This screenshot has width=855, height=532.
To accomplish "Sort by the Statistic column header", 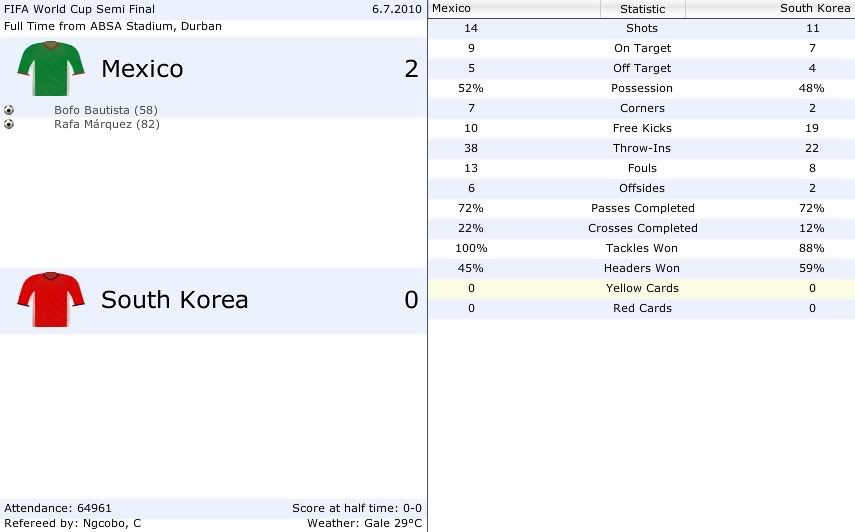I will coord(643,9).
